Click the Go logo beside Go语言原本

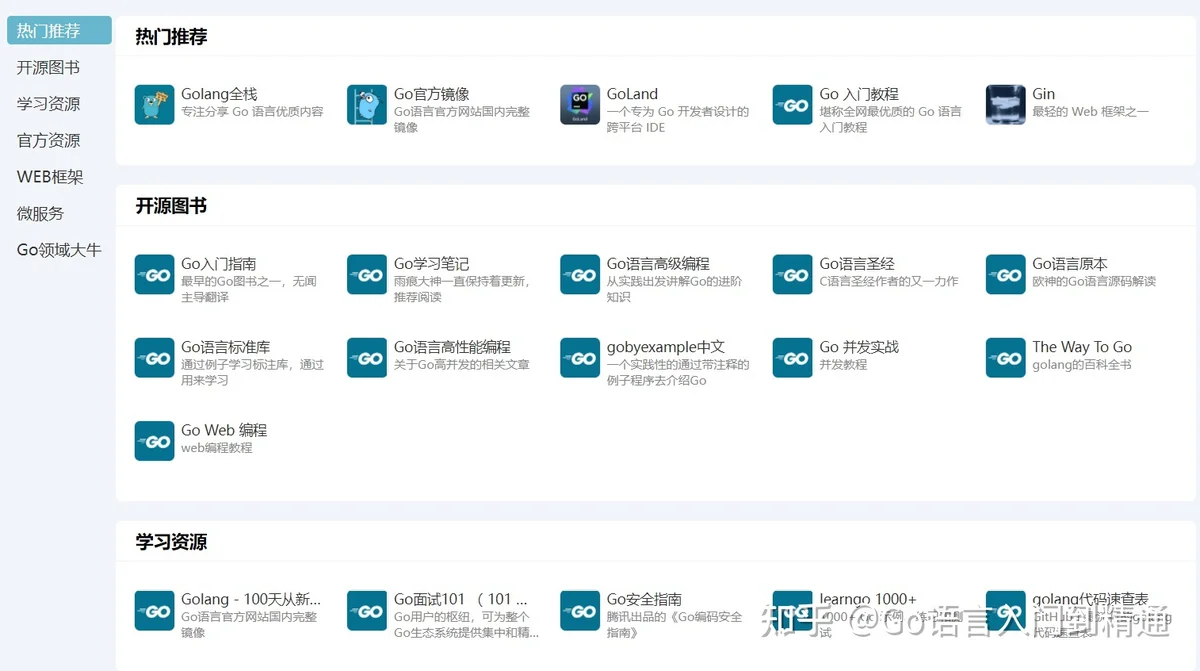(x=1006, y=275)
